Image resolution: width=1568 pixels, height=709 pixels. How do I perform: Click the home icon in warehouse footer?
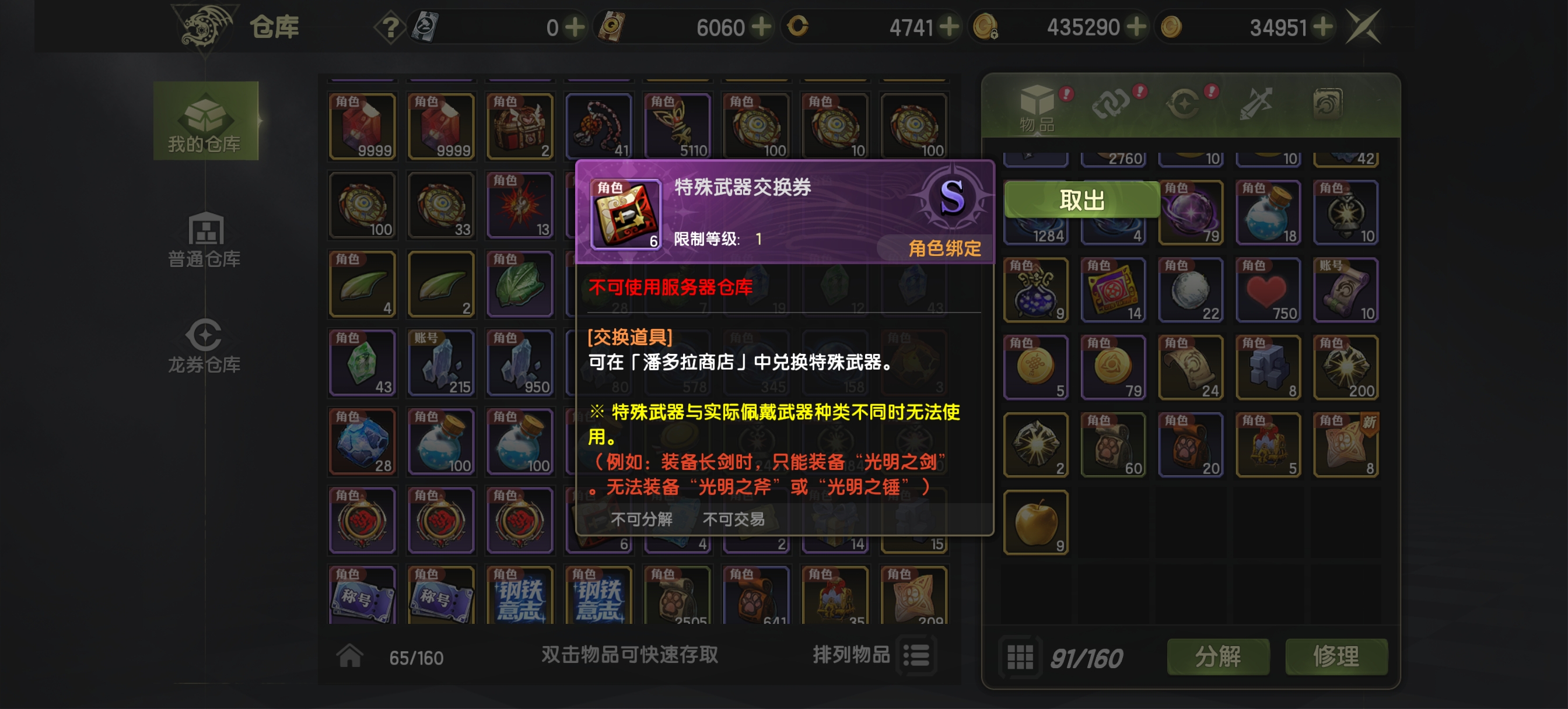(350, 656)
